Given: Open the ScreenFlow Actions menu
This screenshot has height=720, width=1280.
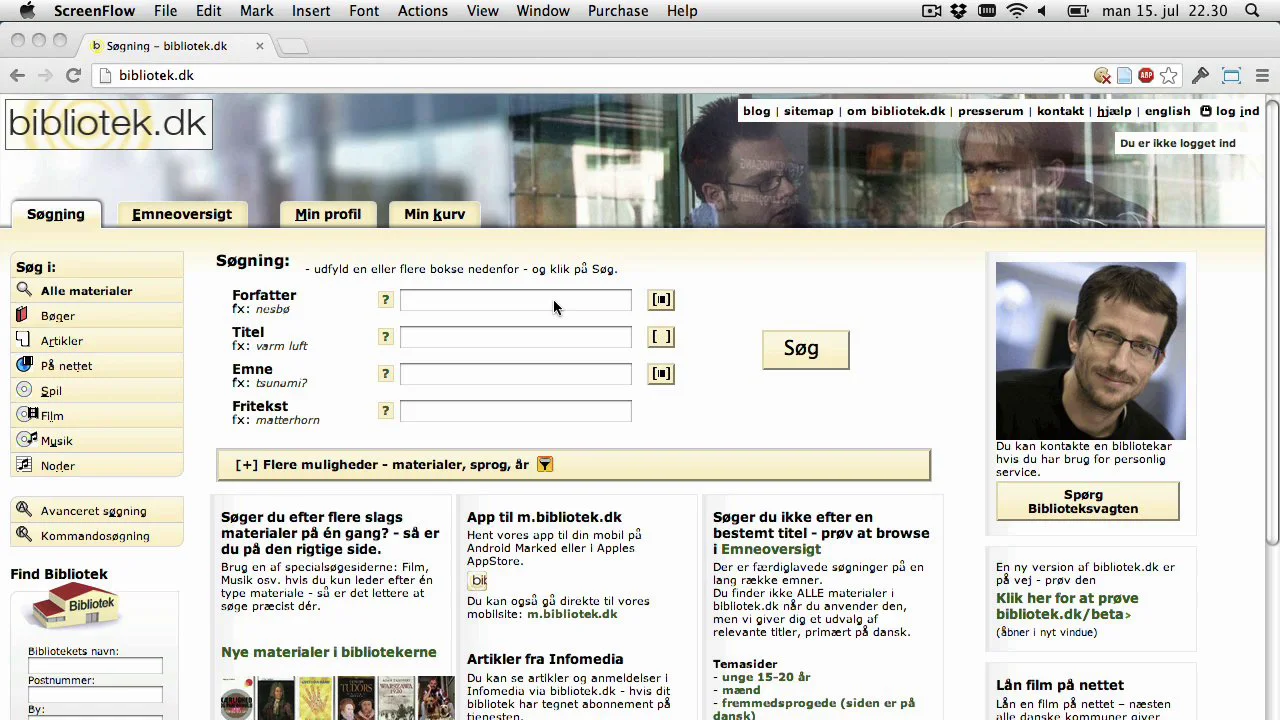Looking at the screenshot, I should [x=423, y=11].
